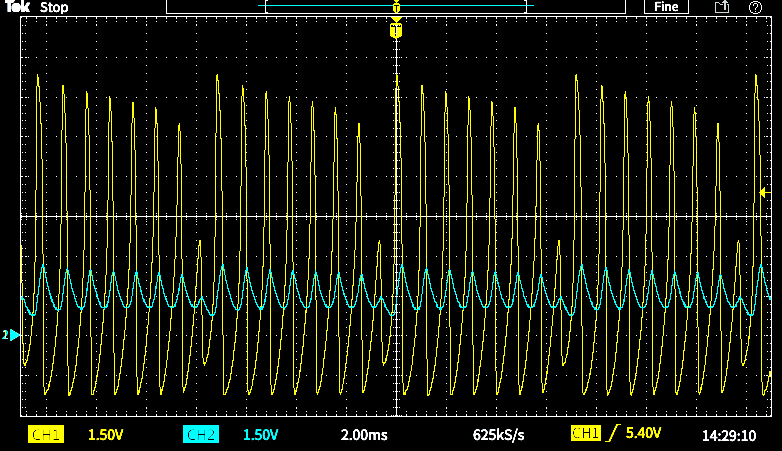Click the Tek logo in the corner
This screenshot has width=782, height=451.
tap(16, 7)
